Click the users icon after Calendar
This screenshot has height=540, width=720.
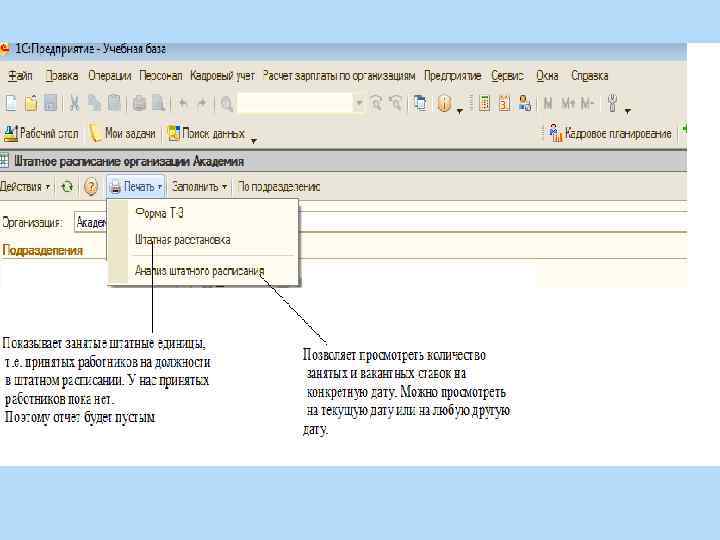[x=524, y=103]
